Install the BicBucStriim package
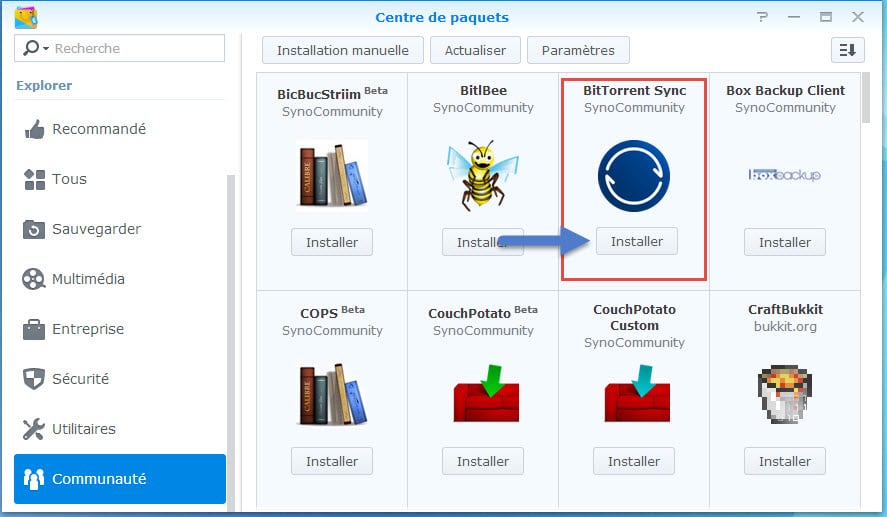The image size is (887, 517). (332, 242)
